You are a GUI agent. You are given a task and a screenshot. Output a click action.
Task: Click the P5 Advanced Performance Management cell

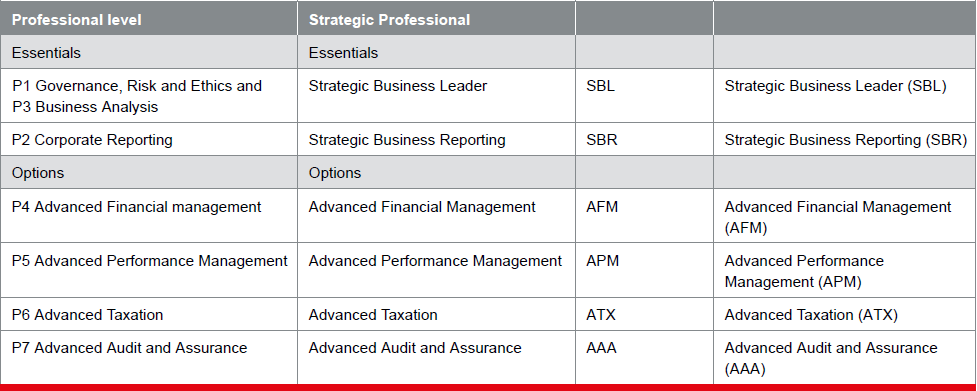point(148,270)
